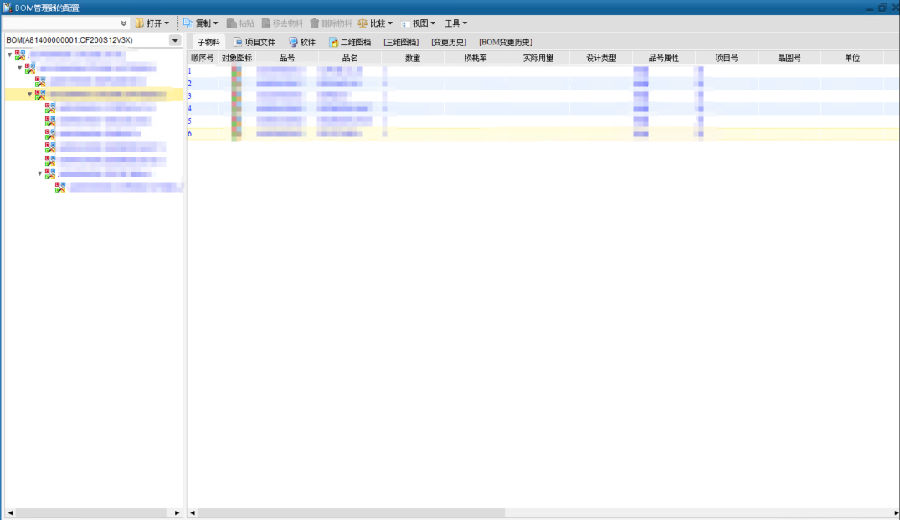Image resolution: width=900 pixels, height=520 pixels.
Task: Click the table's horizontal scrollbar thumb
Action: [x=351, y=513]
